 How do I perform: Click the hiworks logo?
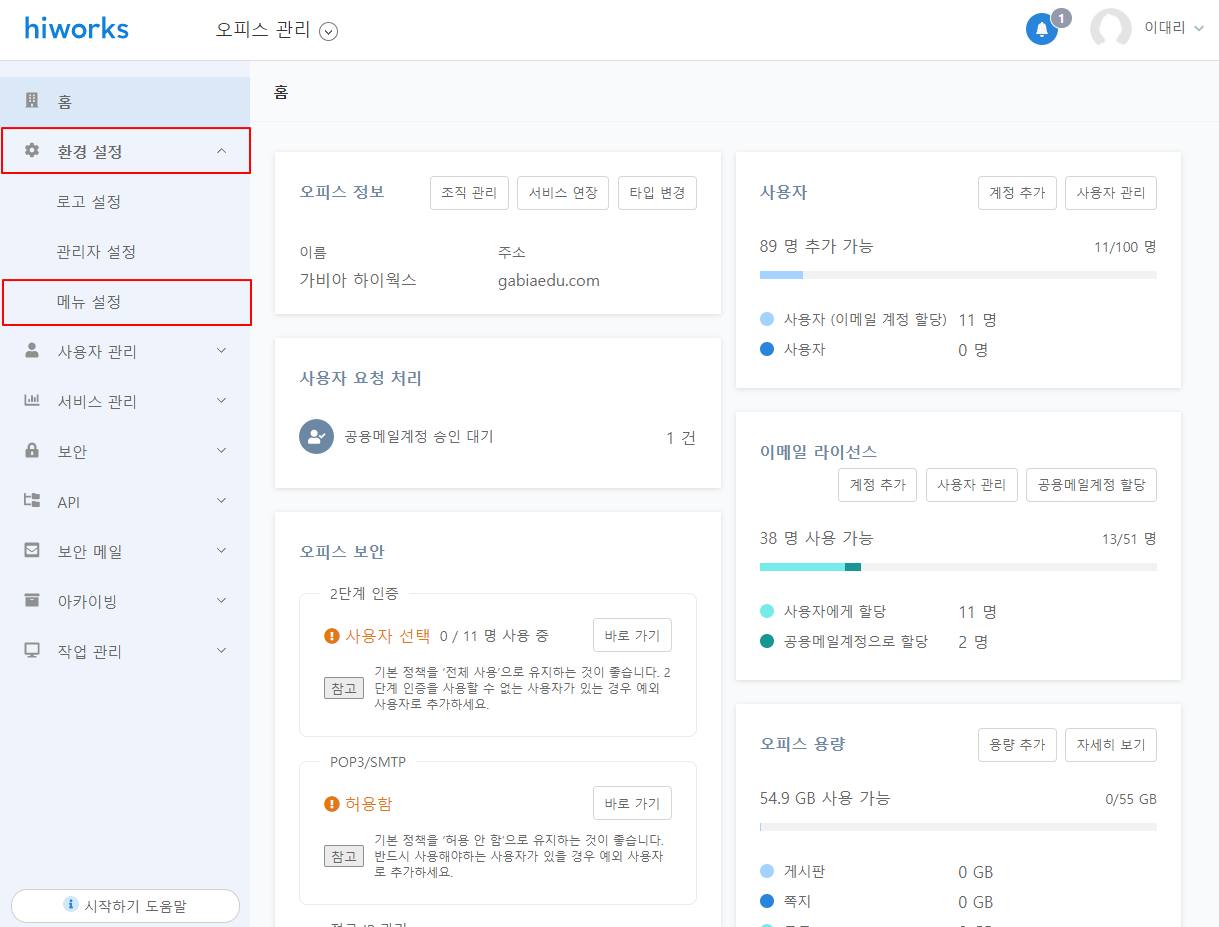pyautogui.click(x=77, y=28)
